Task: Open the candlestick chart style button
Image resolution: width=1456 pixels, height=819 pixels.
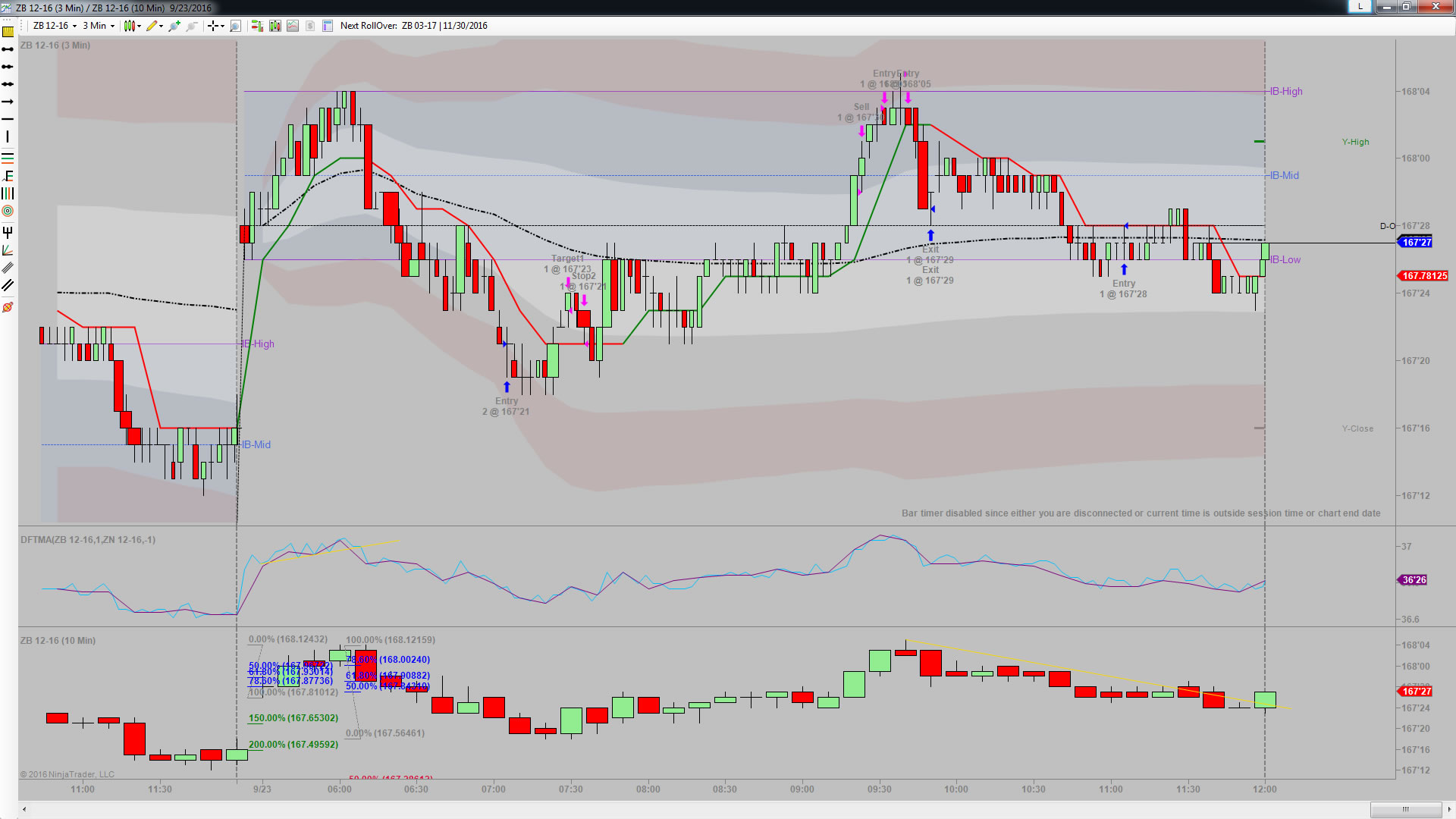Action: [129, 26]
